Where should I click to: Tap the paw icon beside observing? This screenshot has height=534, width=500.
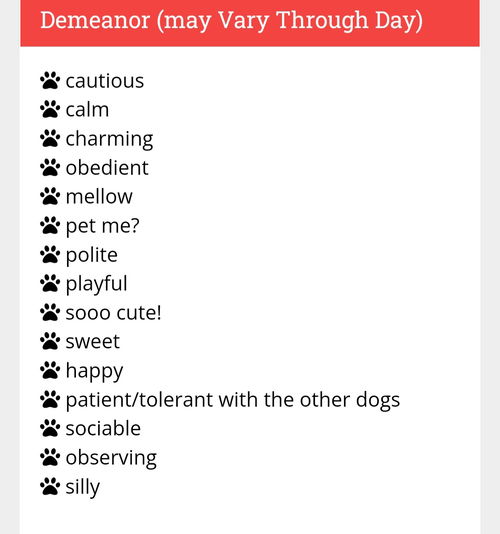point(50,457)
